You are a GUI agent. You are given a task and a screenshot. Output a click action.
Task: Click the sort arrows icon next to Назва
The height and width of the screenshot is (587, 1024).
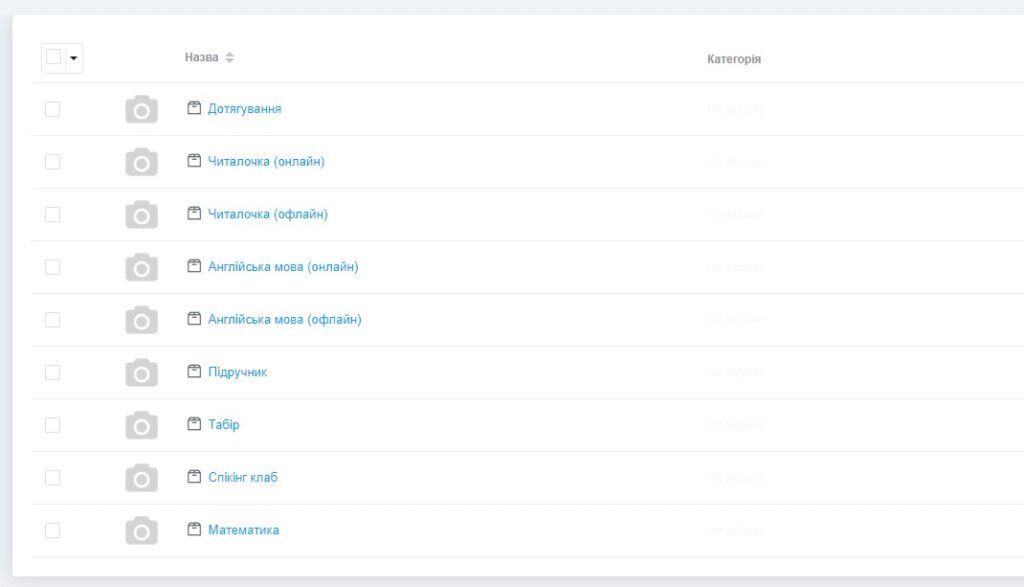coord(230,58)
